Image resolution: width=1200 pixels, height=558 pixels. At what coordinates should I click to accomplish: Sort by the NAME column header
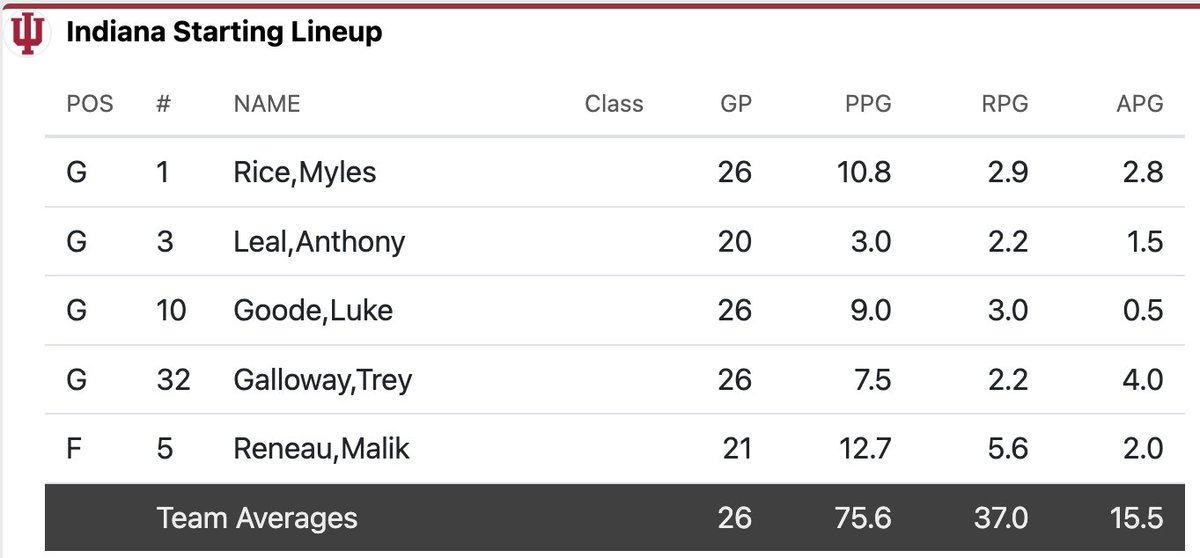coord(267,103)
